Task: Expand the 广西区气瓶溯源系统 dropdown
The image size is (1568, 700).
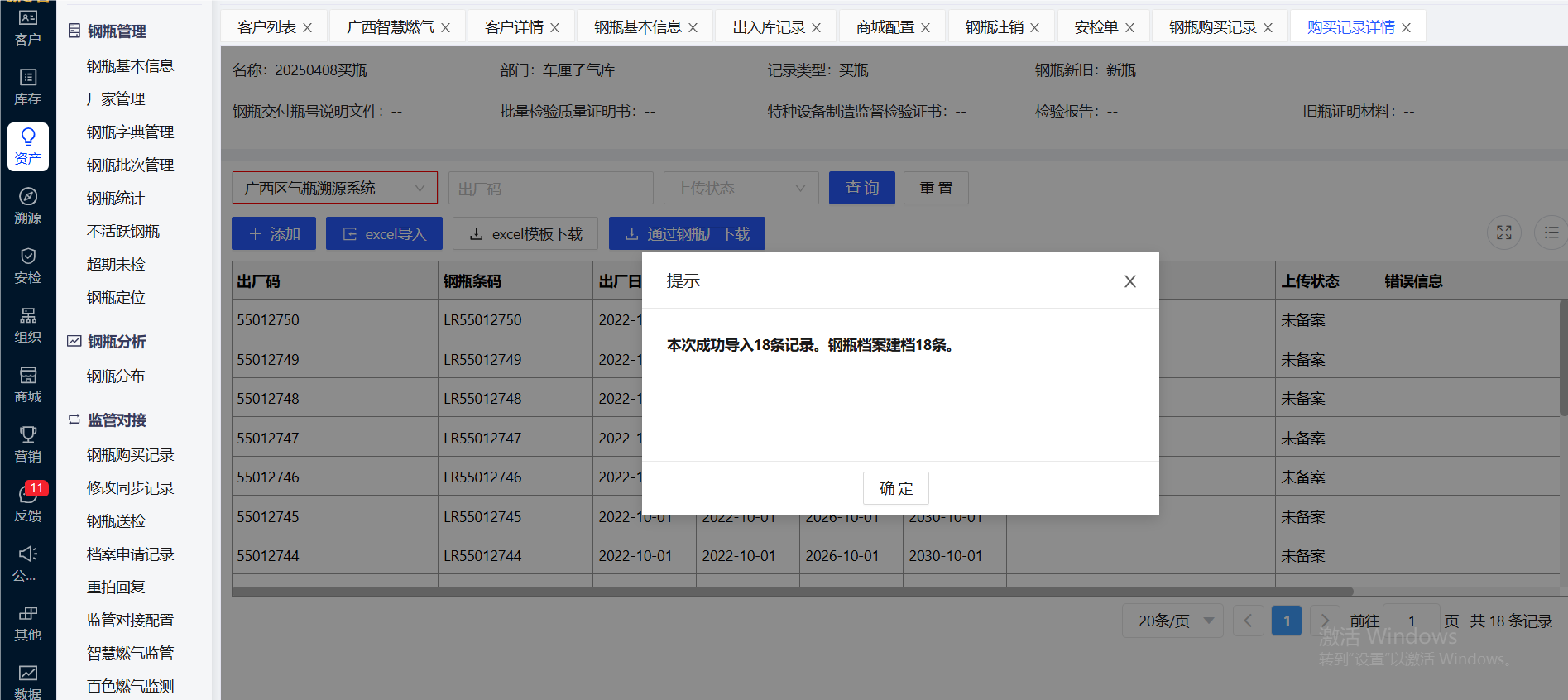Action: pos(334,188)
